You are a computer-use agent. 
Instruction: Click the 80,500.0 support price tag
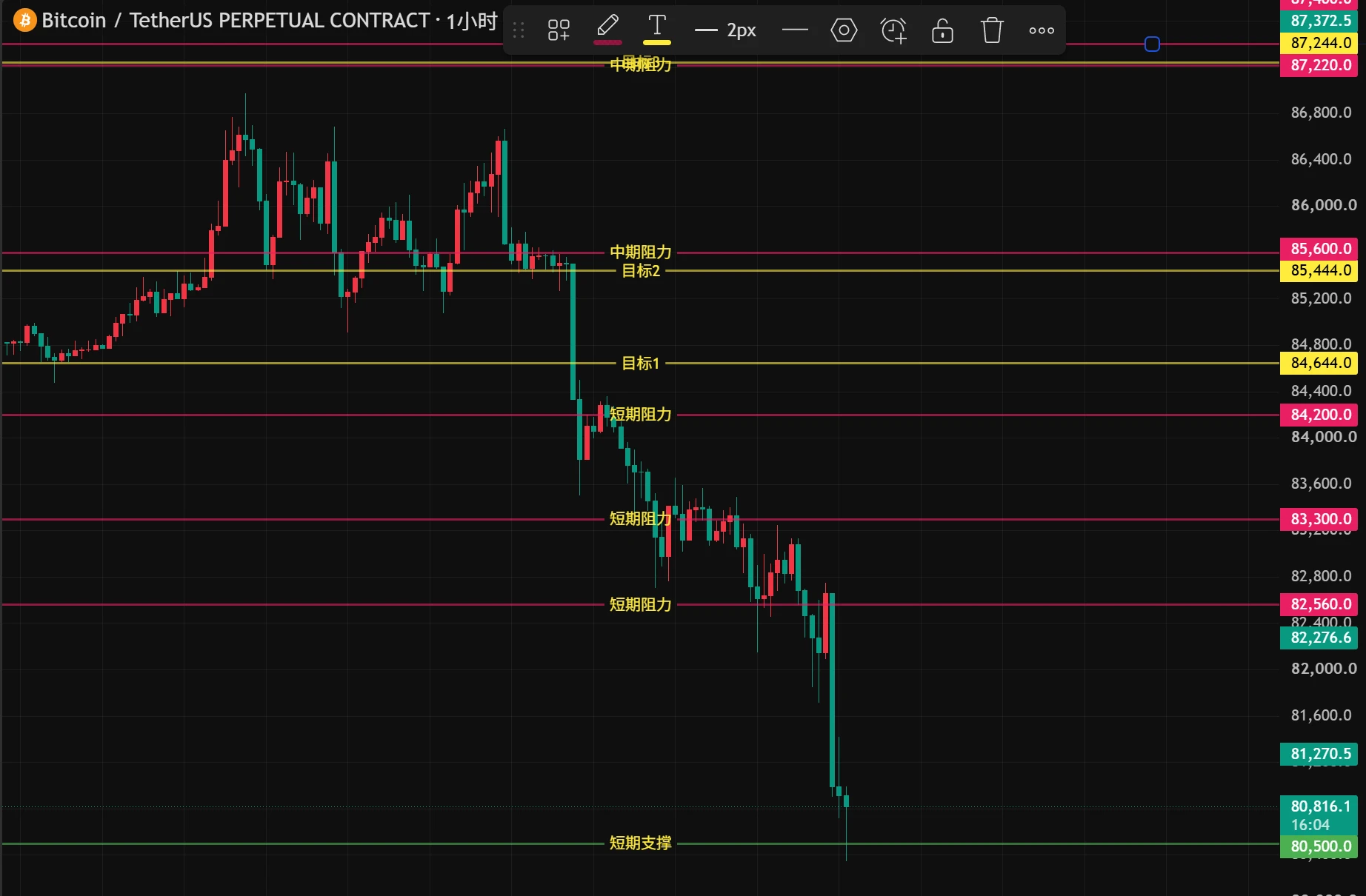1319,846
